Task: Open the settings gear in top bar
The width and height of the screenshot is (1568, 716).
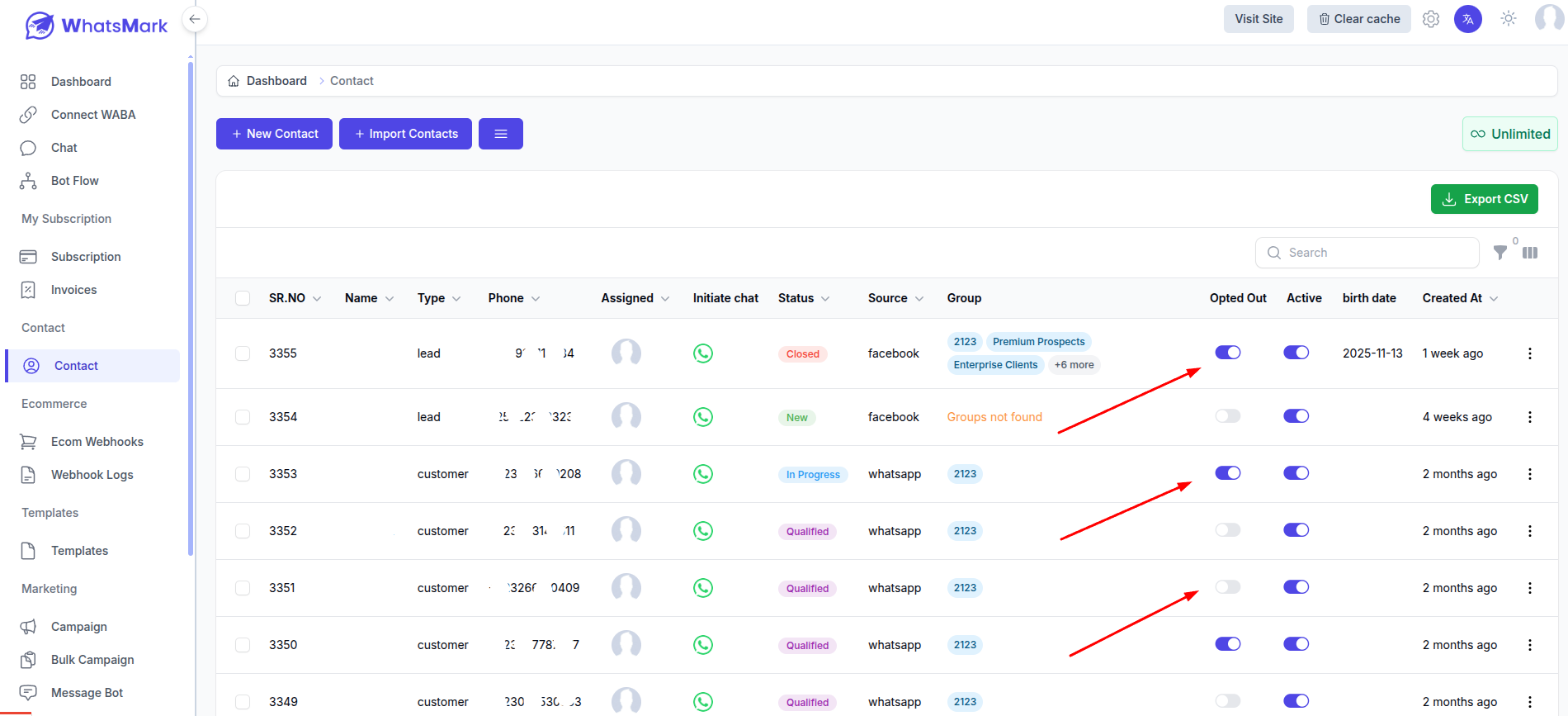Action: coord(1431,19)
